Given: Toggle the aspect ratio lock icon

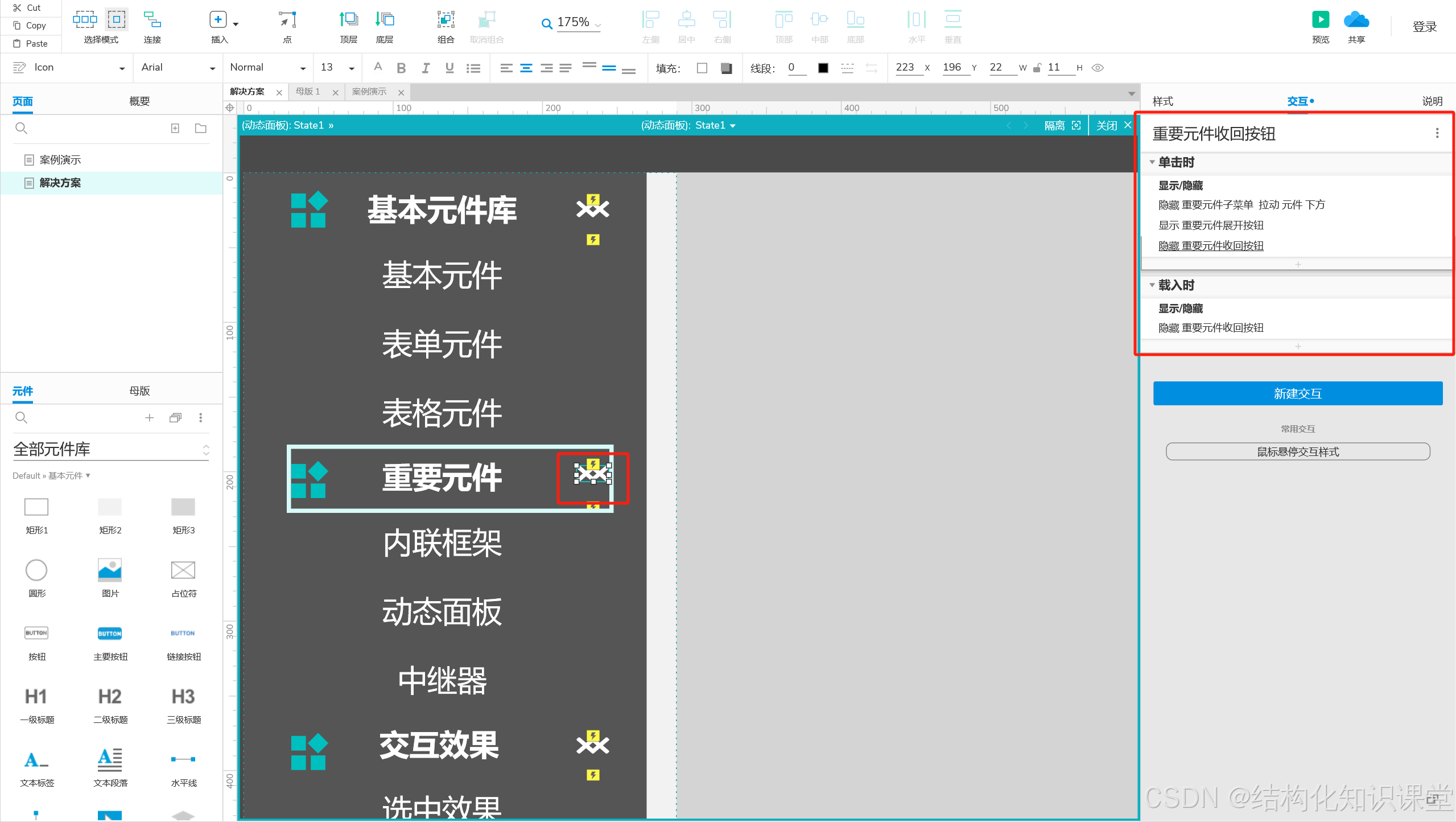Looking at the screenshot, I should [1037, 68].
